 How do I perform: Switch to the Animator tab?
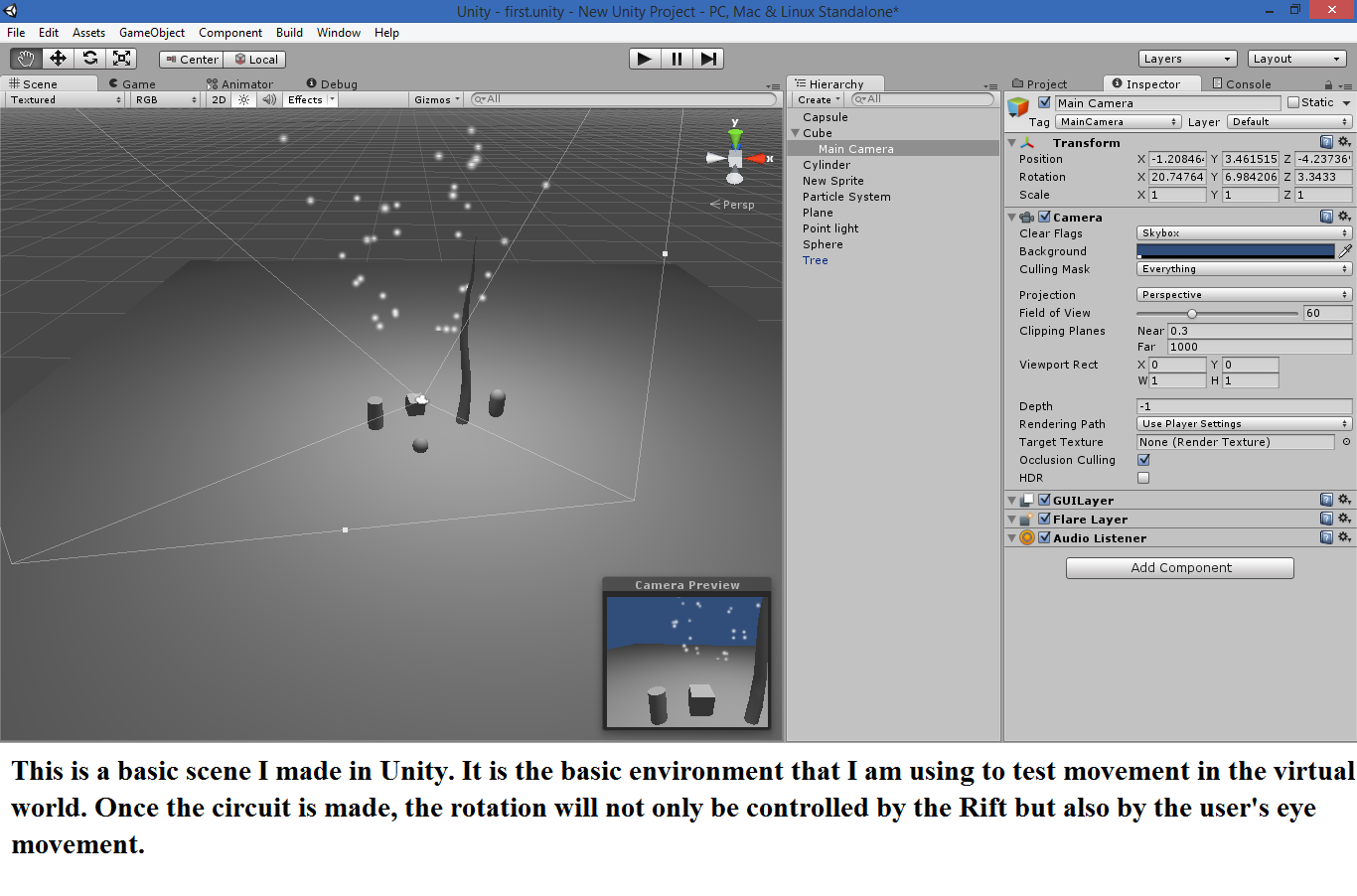tap(239, 84)
